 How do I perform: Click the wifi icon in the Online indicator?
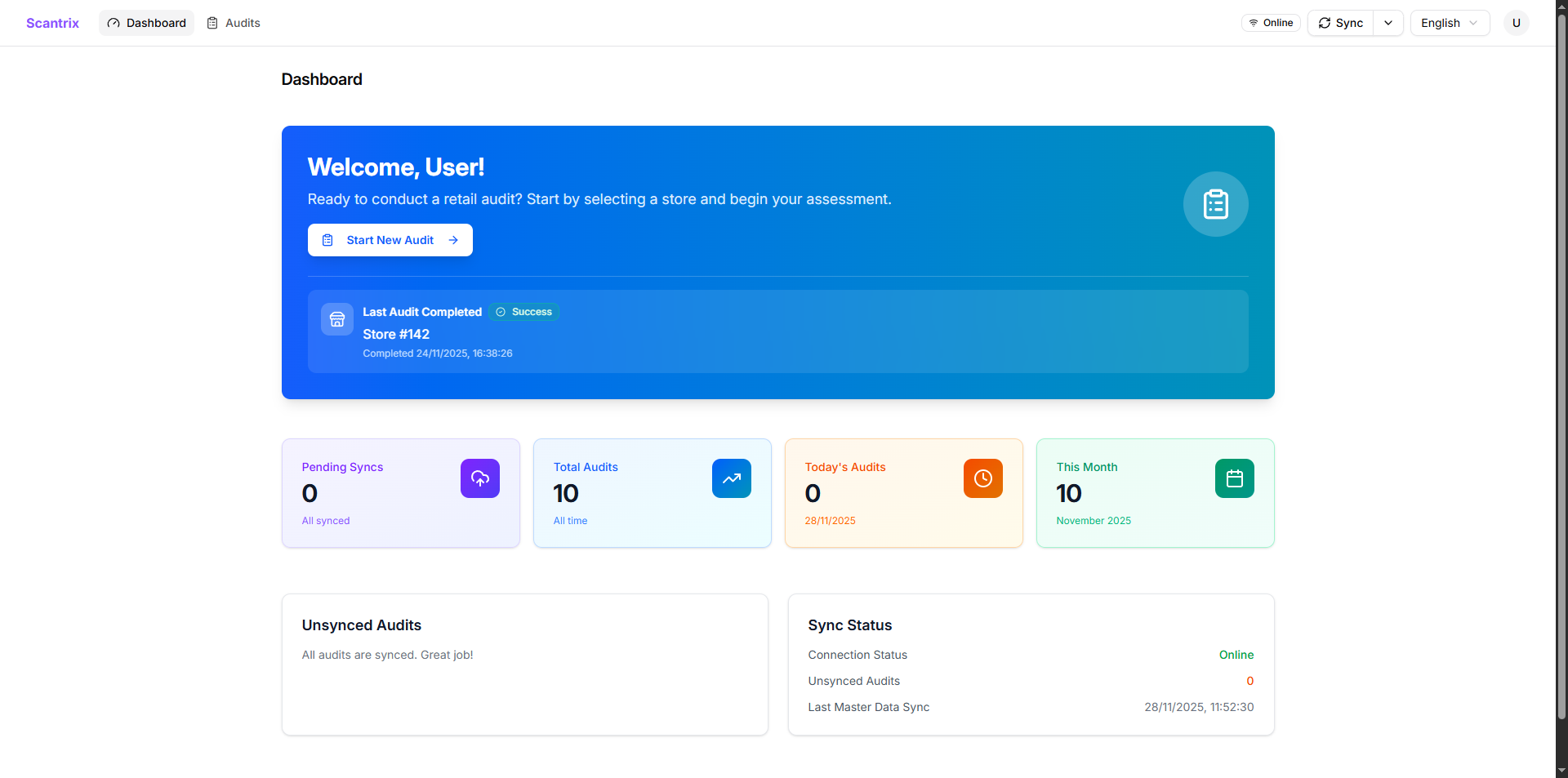tap(1252, 22)
